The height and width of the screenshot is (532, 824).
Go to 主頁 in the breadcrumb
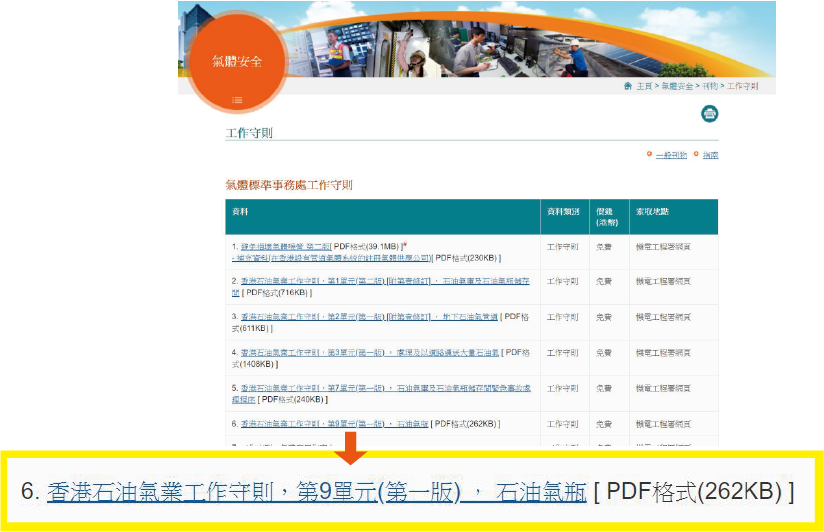click(643, 87)
